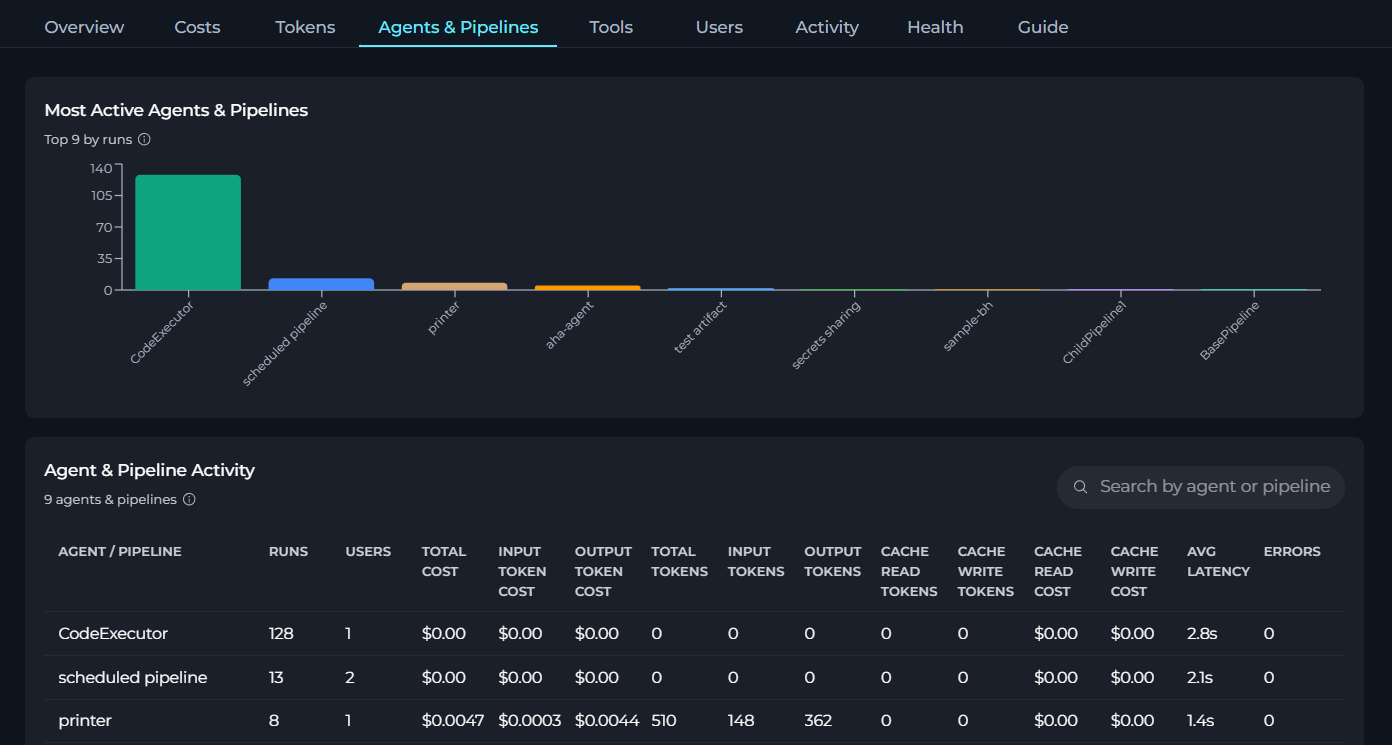The height and width of the screenshot is (745, 1392).
Task: Click the '$0.0044' output token cost cell
Action: [607, 721]
